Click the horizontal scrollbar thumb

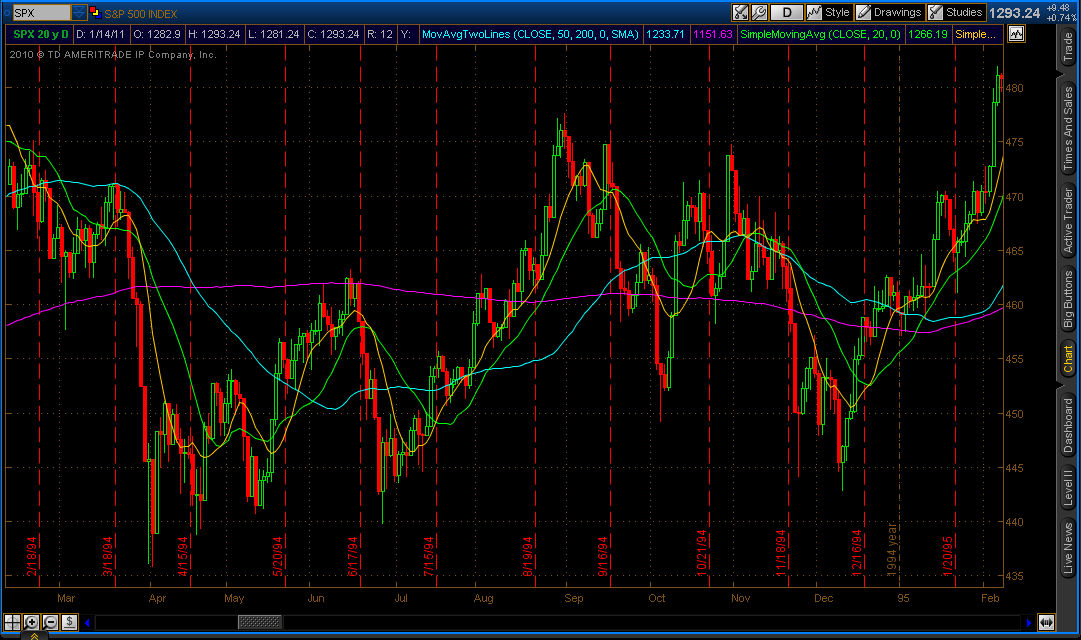point(260,622)
